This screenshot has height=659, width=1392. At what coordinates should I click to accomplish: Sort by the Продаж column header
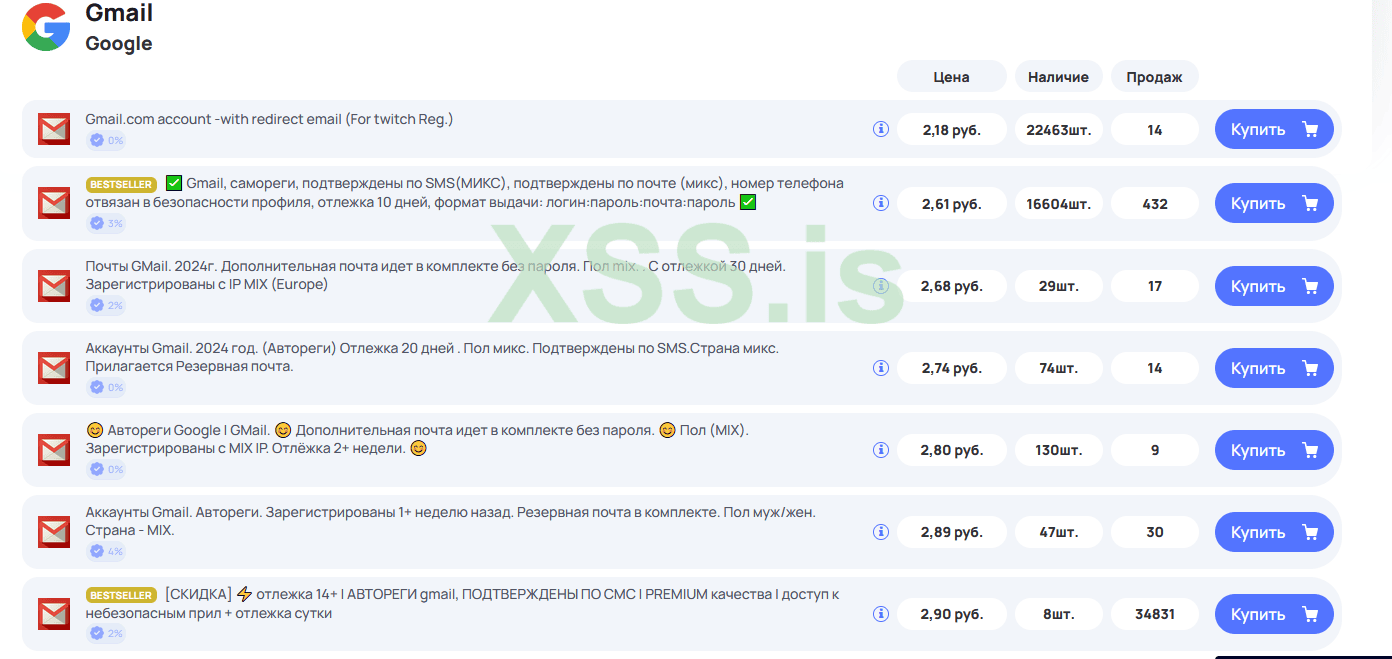click(1154, 77)
